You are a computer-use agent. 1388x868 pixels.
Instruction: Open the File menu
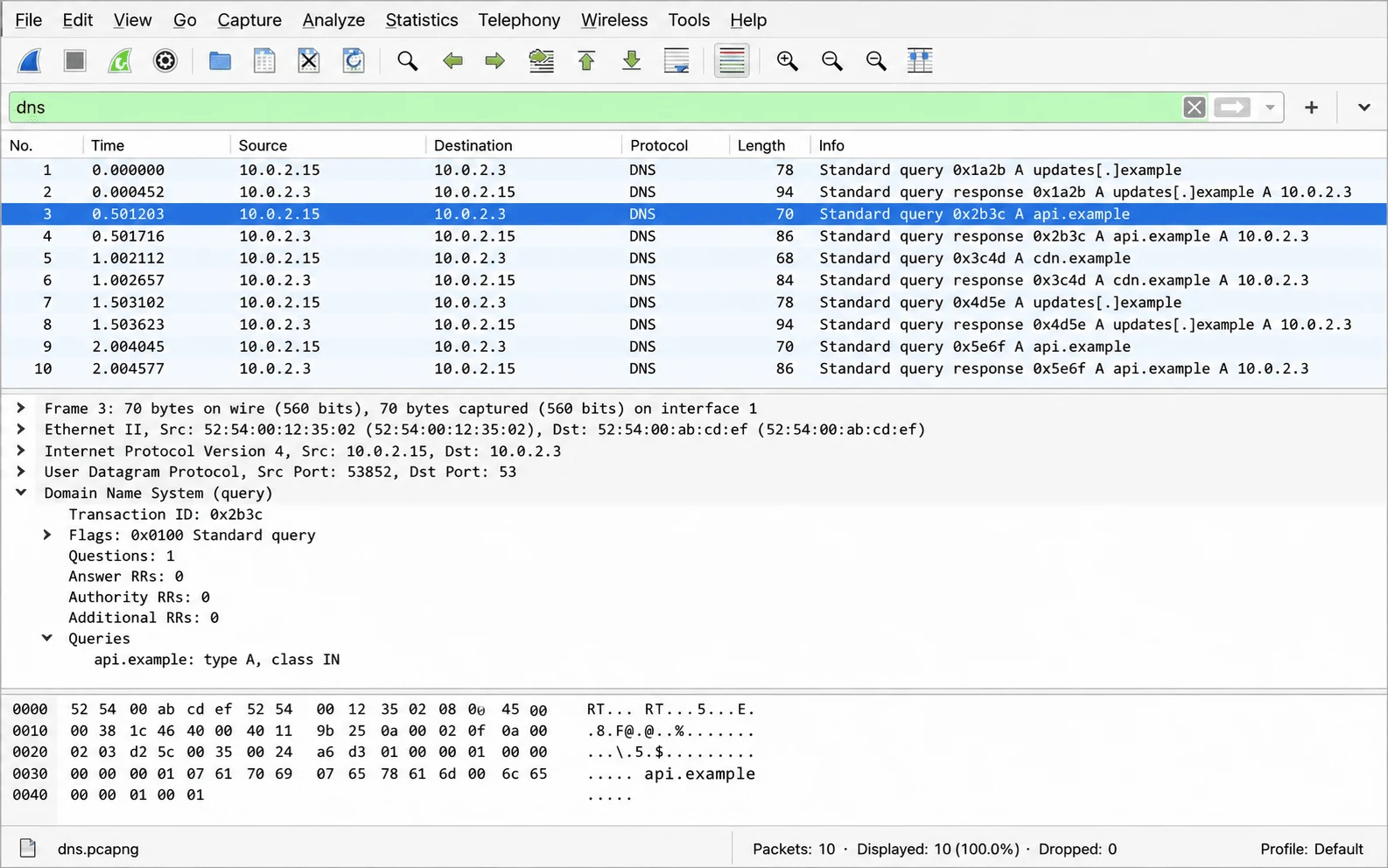tap(29, 20)
